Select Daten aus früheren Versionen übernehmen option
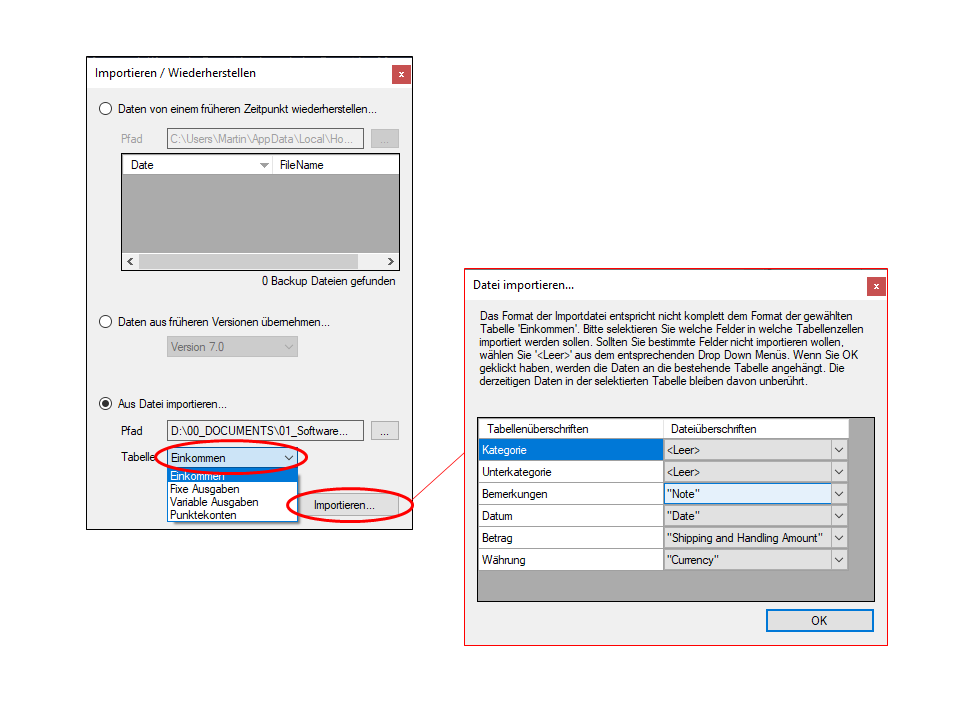 point(106,322)
